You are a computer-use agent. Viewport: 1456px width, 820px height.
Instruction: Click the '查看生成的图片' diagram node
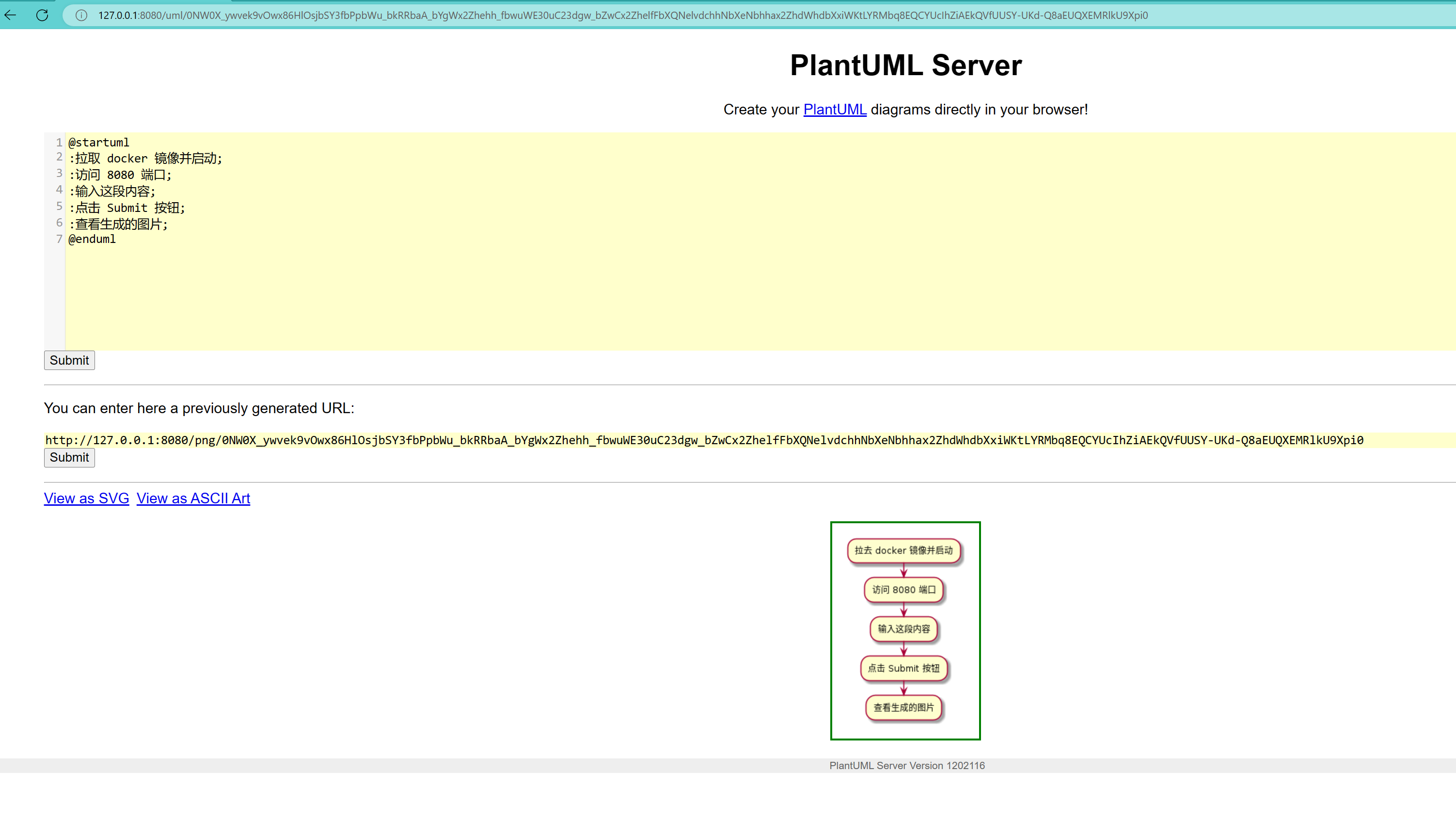click(903, 707)
